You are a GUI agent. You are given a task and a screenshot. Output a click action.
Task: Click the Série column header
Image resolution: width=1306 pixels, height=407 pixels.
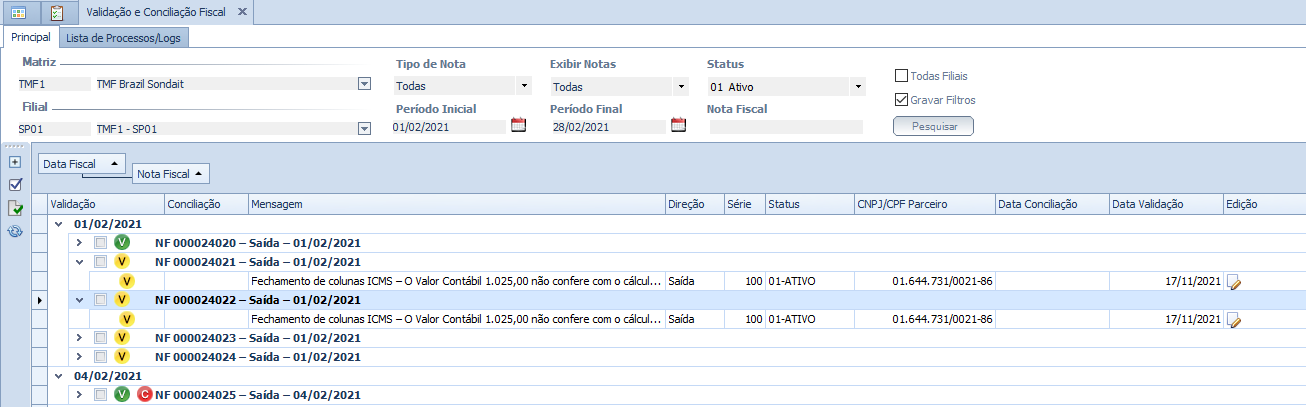[x=745, y=204]
